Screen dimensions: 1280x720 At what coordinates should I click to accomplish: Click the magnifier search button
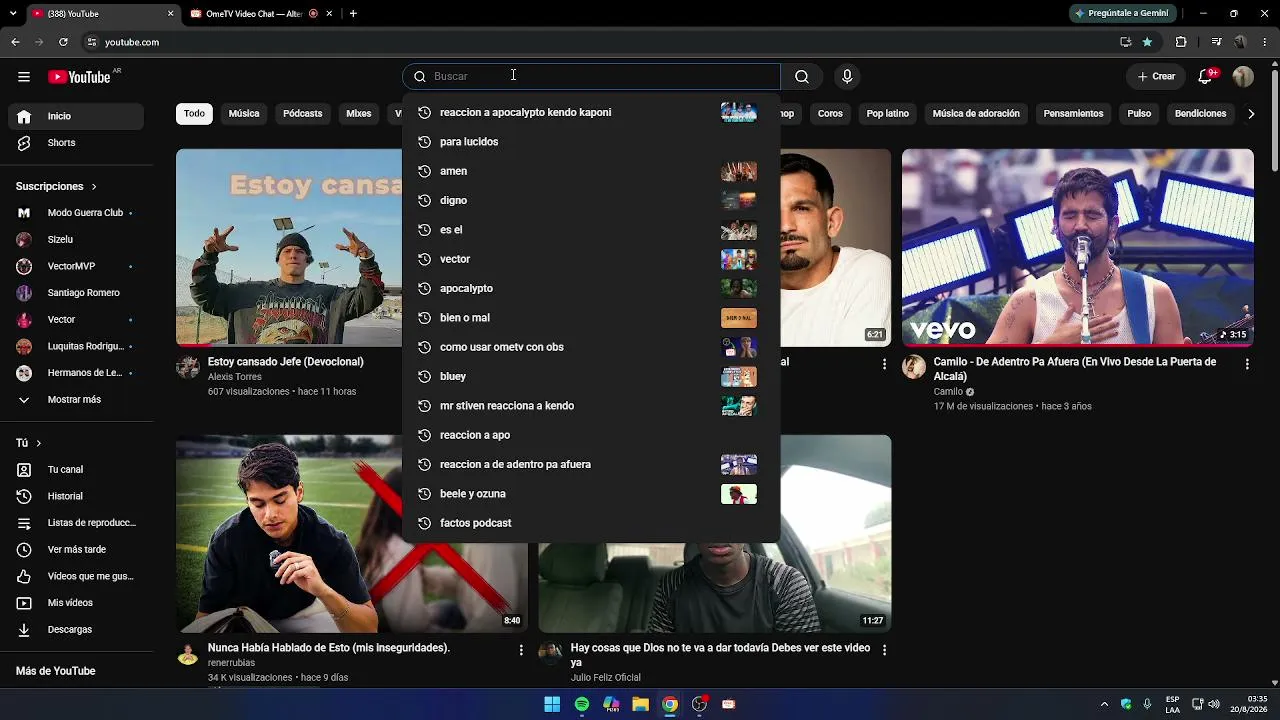[x=802, y=77]
